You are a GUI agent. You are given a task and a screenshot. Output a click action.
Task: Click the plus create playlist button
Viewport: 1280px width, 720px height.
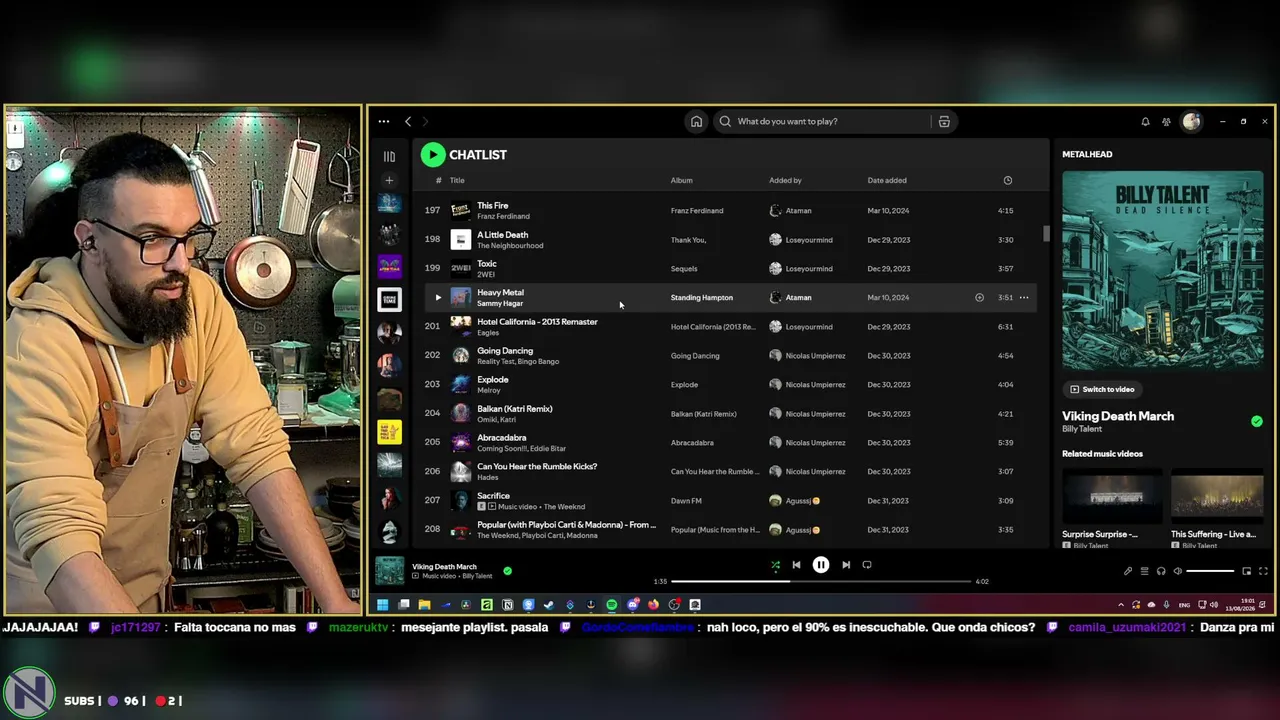(389, 180)
